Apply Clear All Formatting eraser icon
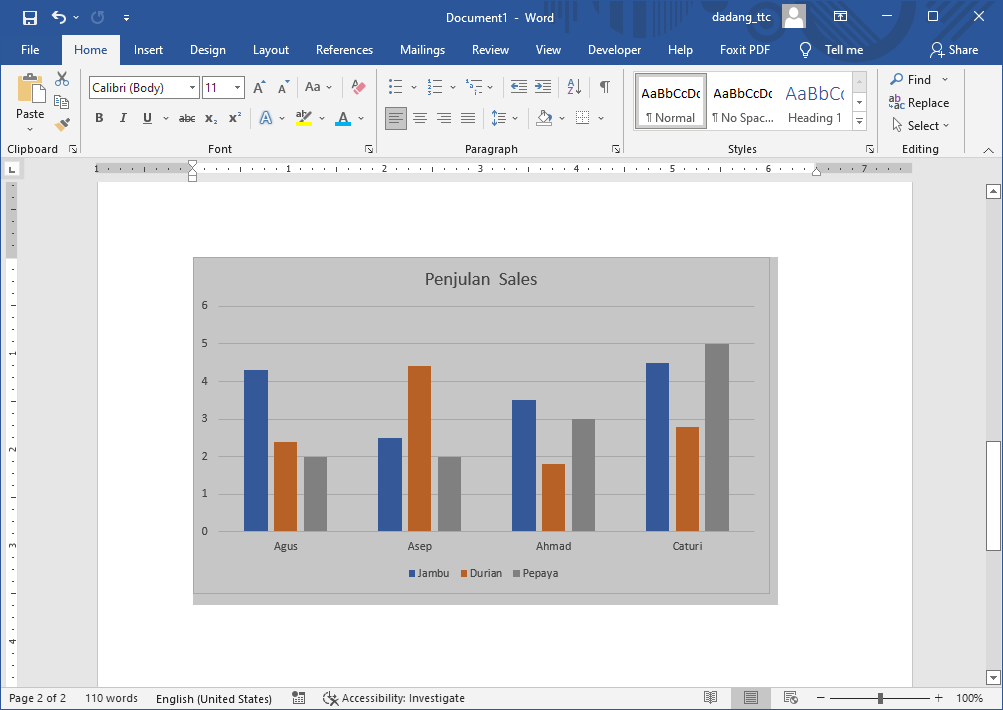Screen dimensions: 1003x710 (359, 88)
